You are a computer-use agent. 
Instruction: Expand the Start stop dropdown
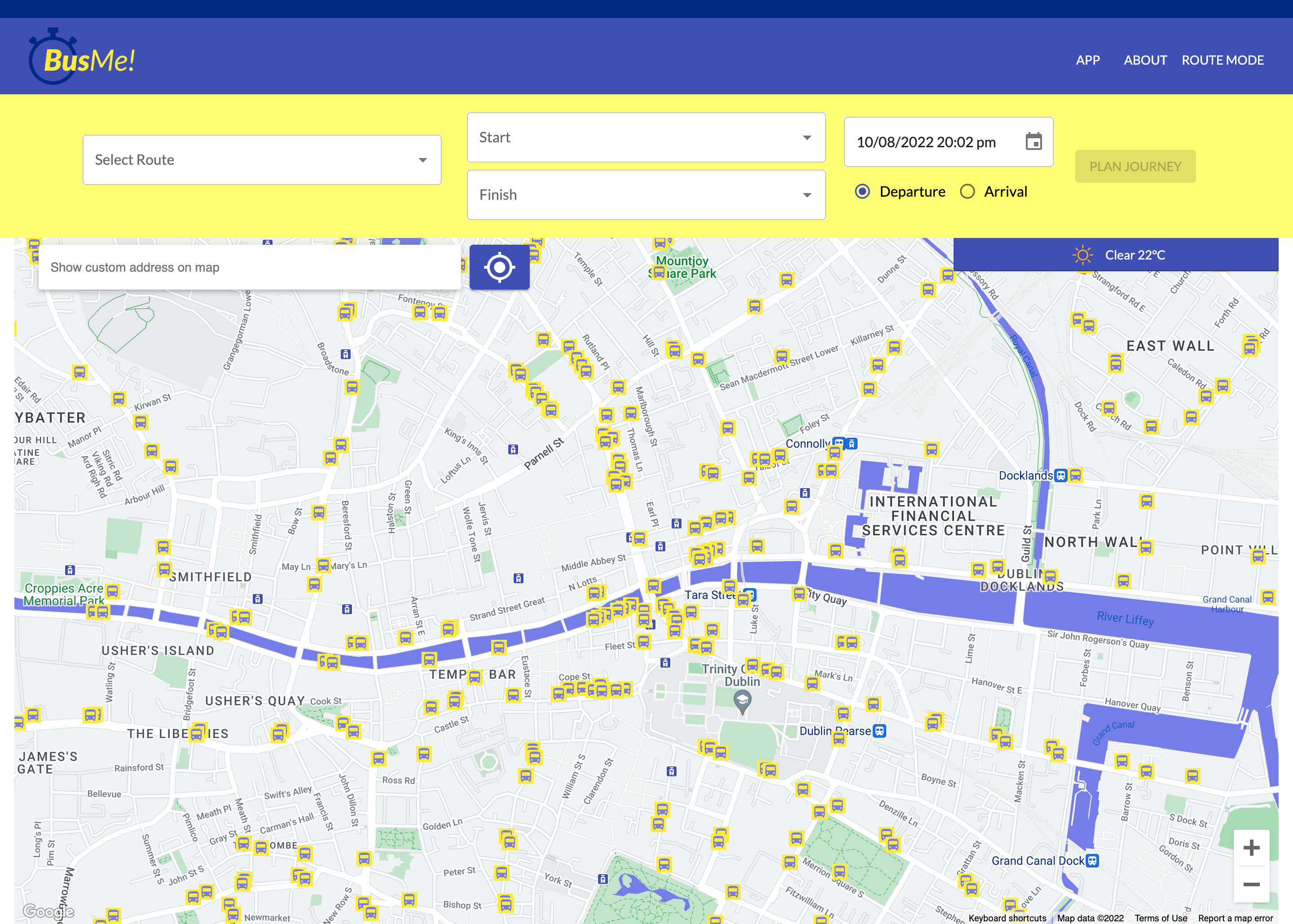click(x=646, y=138)
